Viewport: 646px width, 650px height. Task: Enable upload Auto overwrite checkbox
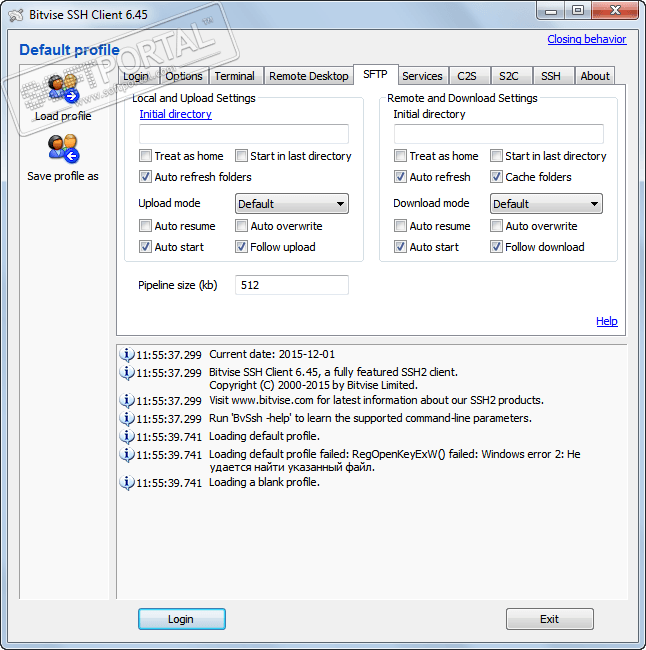pos(241,226)
